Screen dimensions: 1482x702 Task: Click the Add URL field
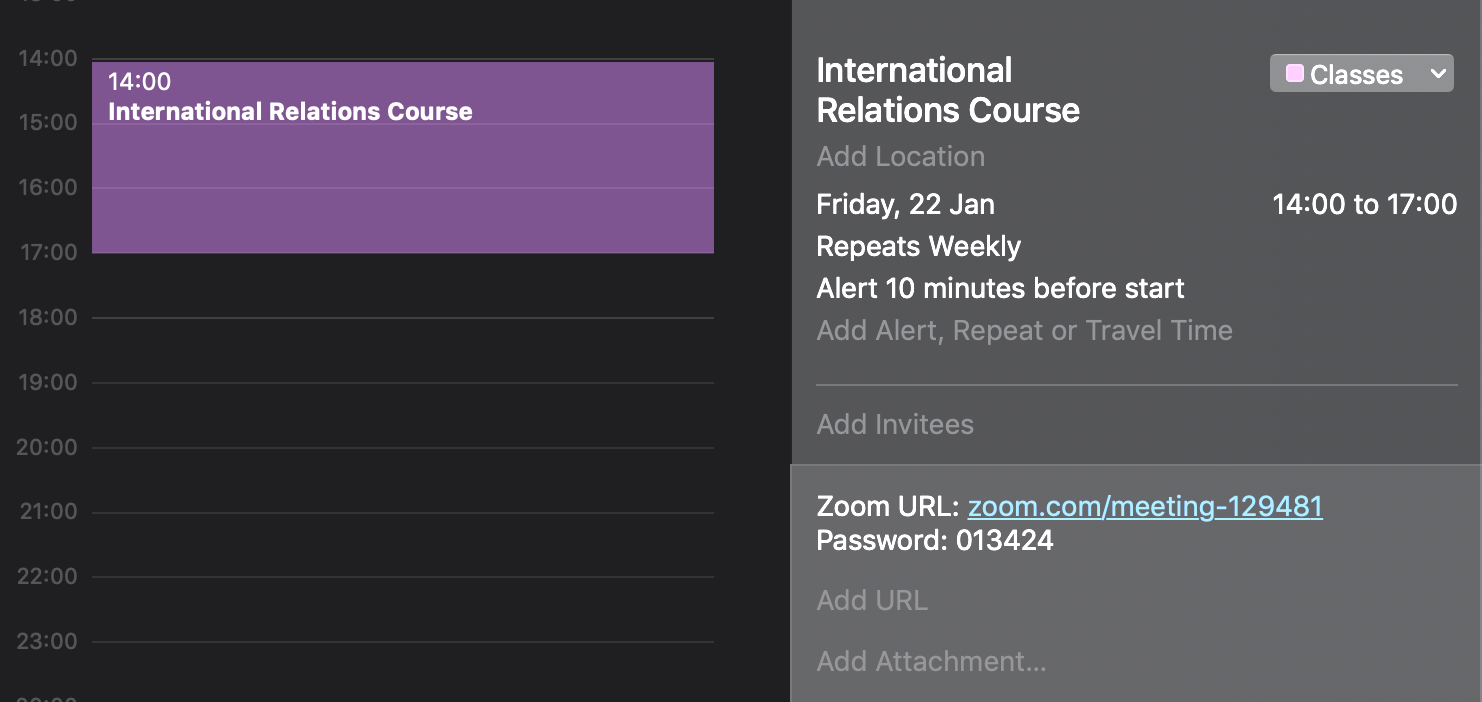(x=872, y=601)
